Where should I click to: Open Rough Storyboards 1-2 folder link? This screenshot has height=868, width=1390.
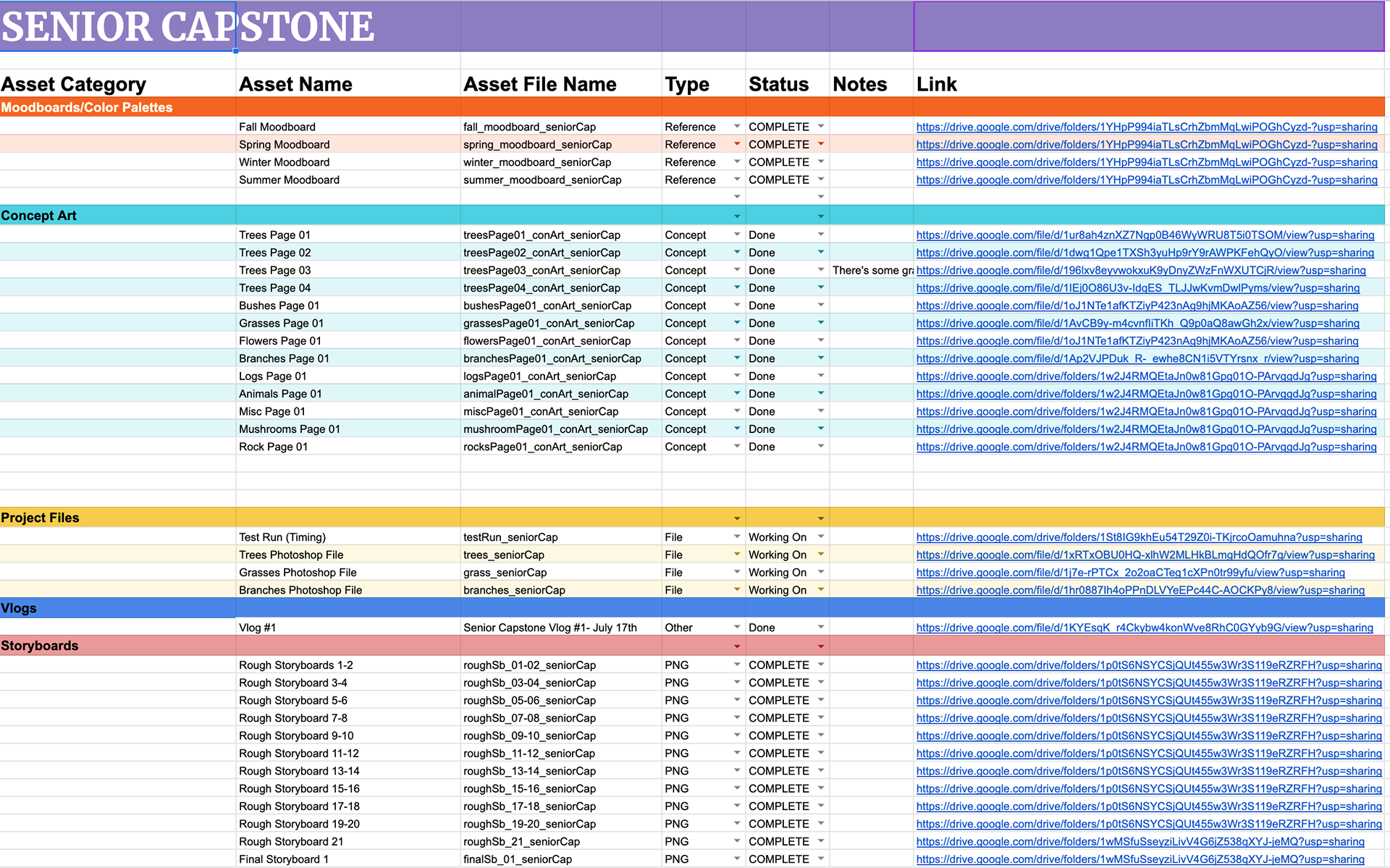pyautogui.click(x=1149, y=665)
